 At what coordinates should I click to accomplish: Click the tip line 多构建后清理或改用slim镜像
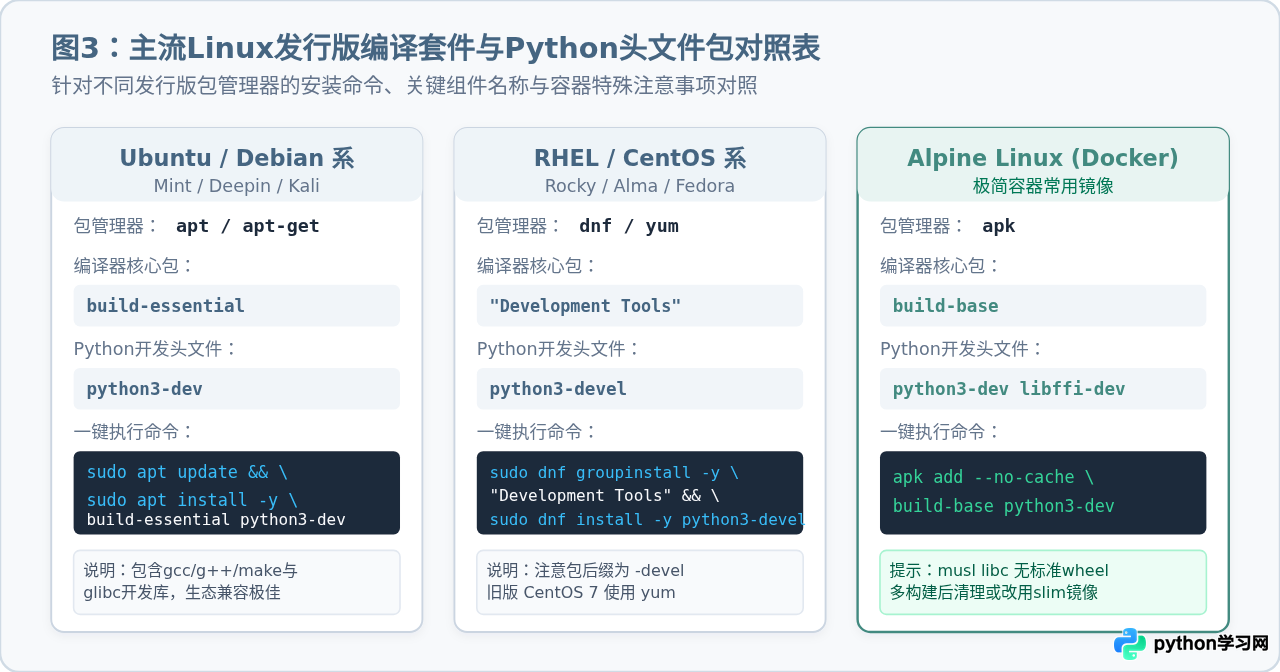click(994, 592)
